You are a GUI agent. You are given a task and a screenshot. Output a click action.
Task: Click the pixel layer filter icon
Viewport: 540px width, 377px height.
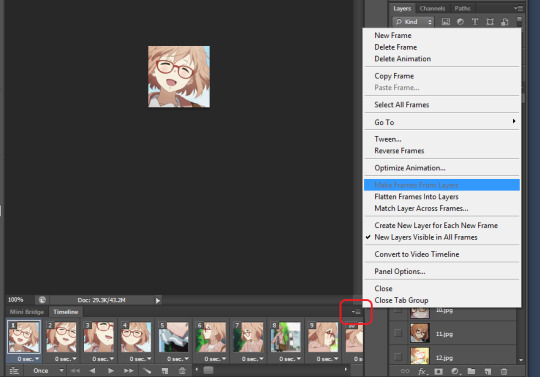coord(446,22)
